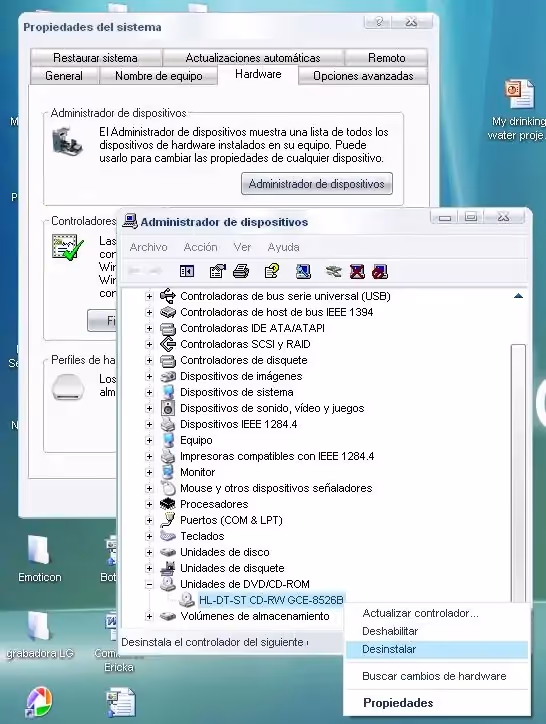Choose Actualizar controlador from context menu

click(437, 613)
